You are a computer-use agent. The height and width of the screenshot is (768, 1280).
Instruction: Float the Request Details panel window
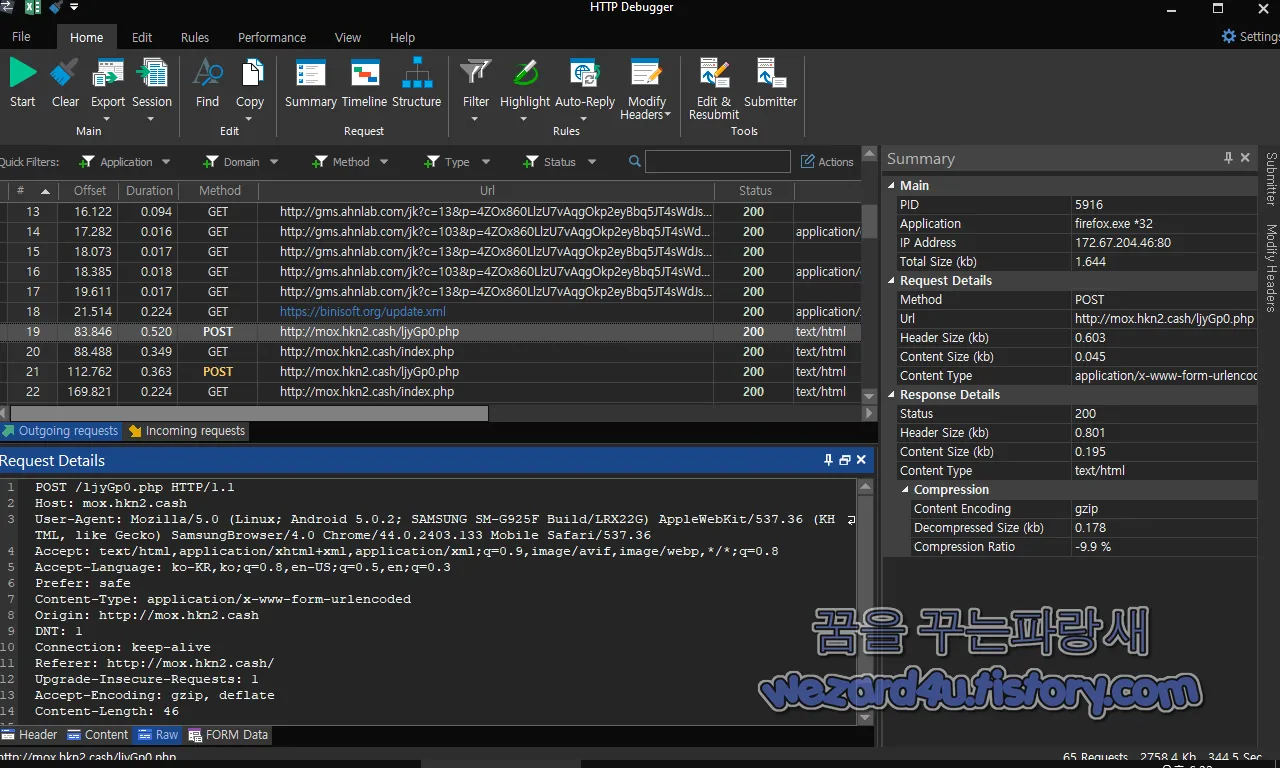[x=845, y=460]
